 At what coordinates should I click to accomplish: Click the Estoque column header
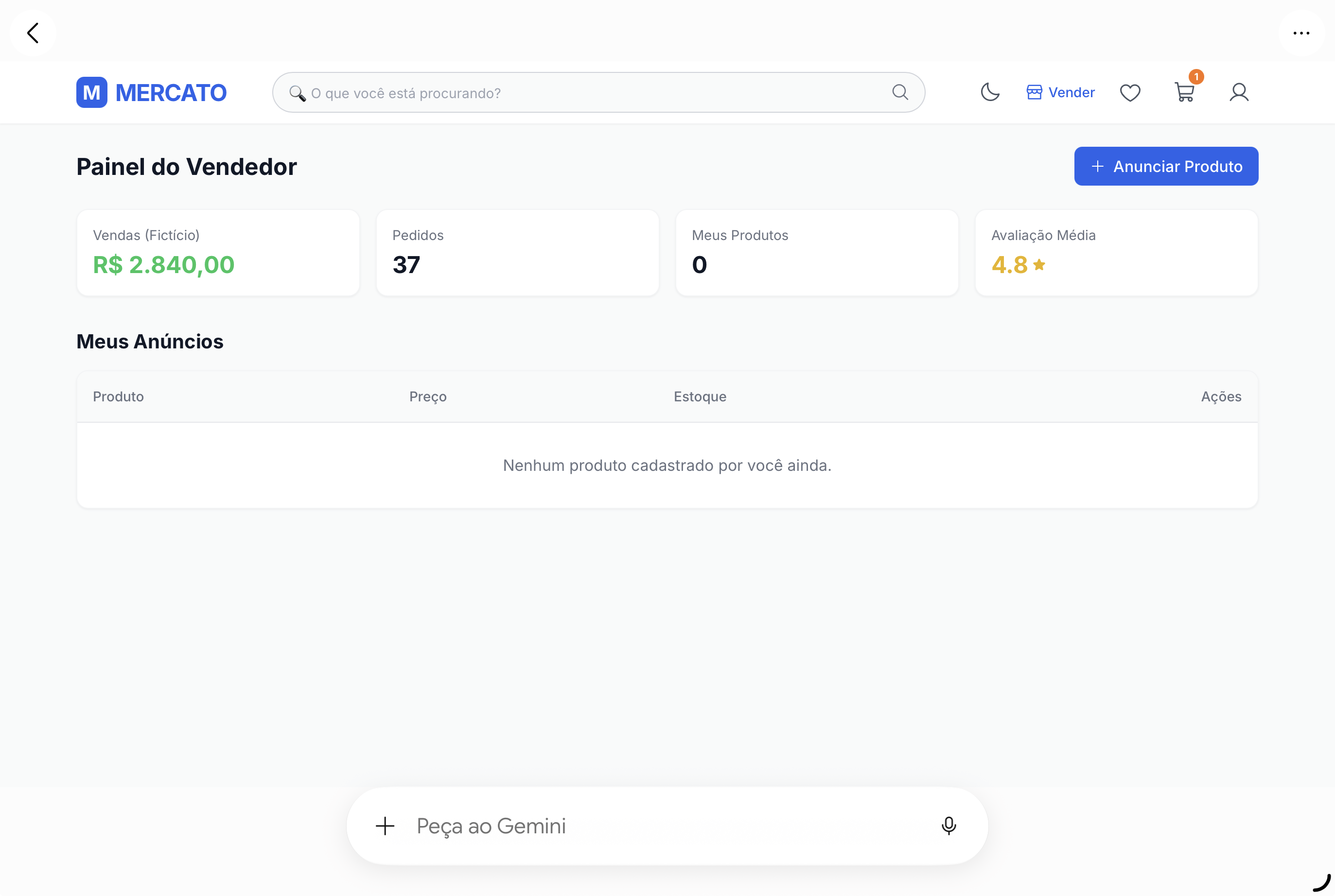click(700, 396)
